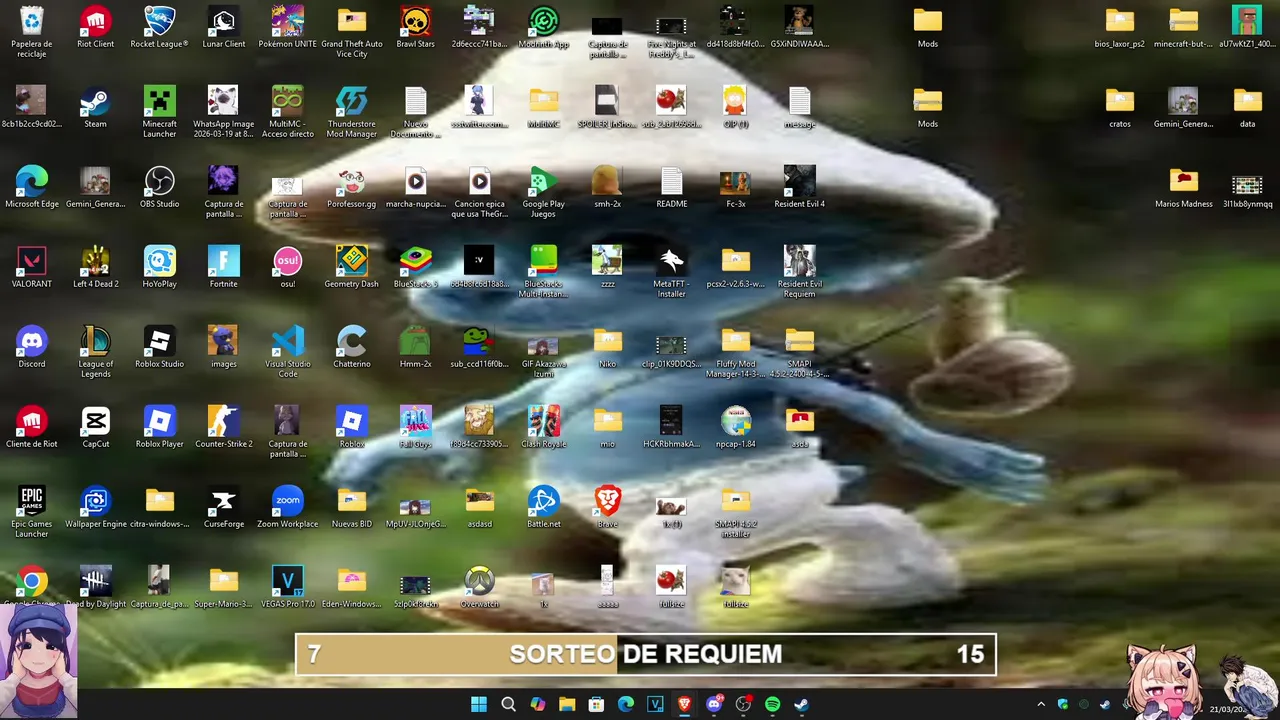Screen dimensions: 1280x720
Task: Click the CurseForge desktop icon
Action: [x=223, y=507]
